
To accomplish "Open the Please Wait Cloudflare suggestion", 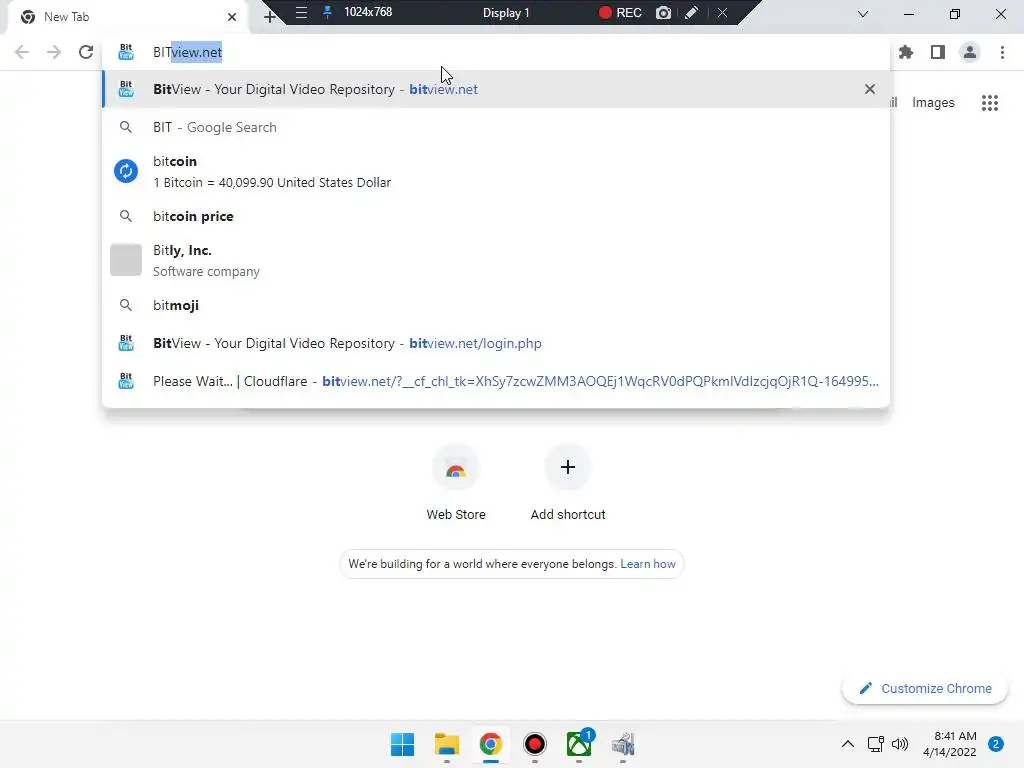I will pyautogui.click(x=496, y=381).
